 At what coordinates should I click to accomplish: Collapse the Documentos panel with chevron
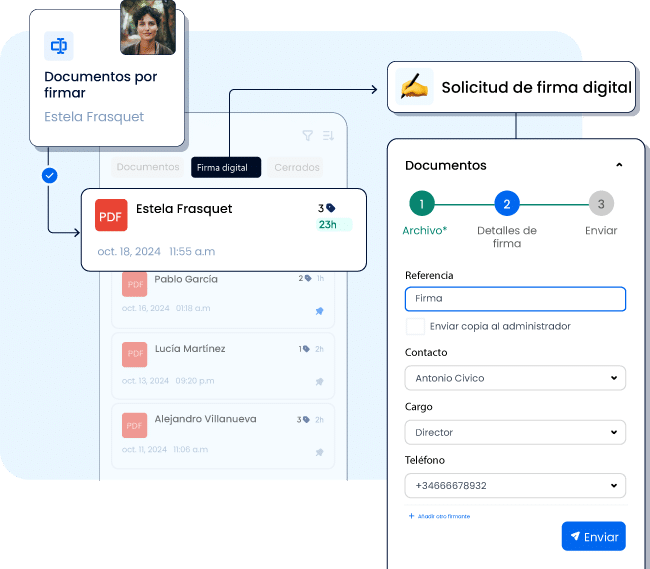click(619, 165)
